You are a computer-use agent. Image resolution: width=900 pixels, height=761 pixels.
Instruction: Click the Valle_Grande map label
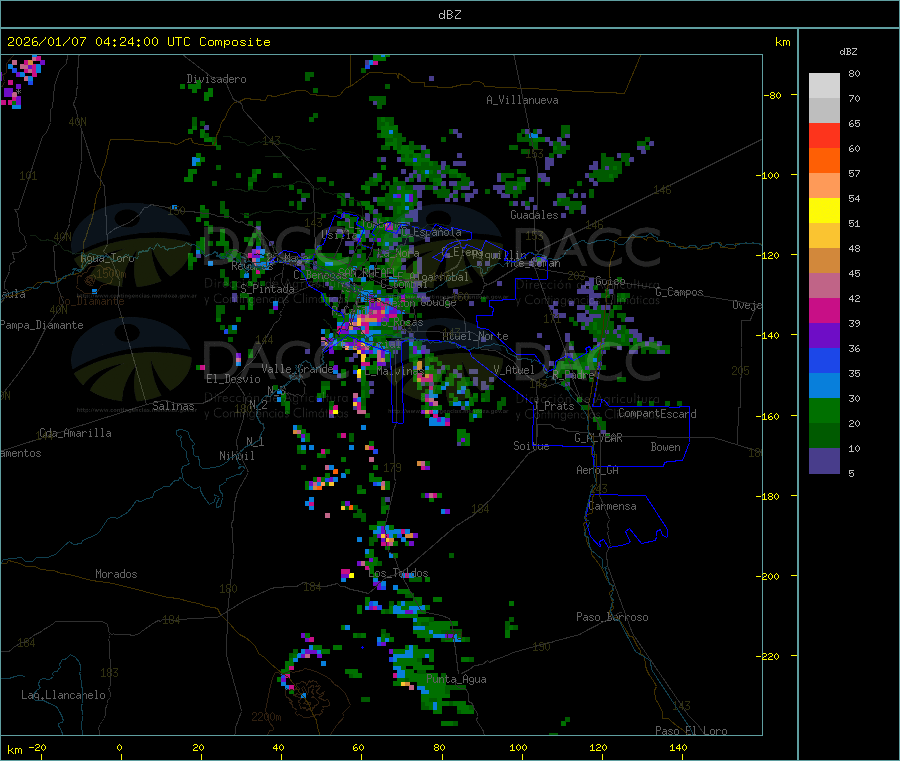pyautogui.click(x=297, y=368)
